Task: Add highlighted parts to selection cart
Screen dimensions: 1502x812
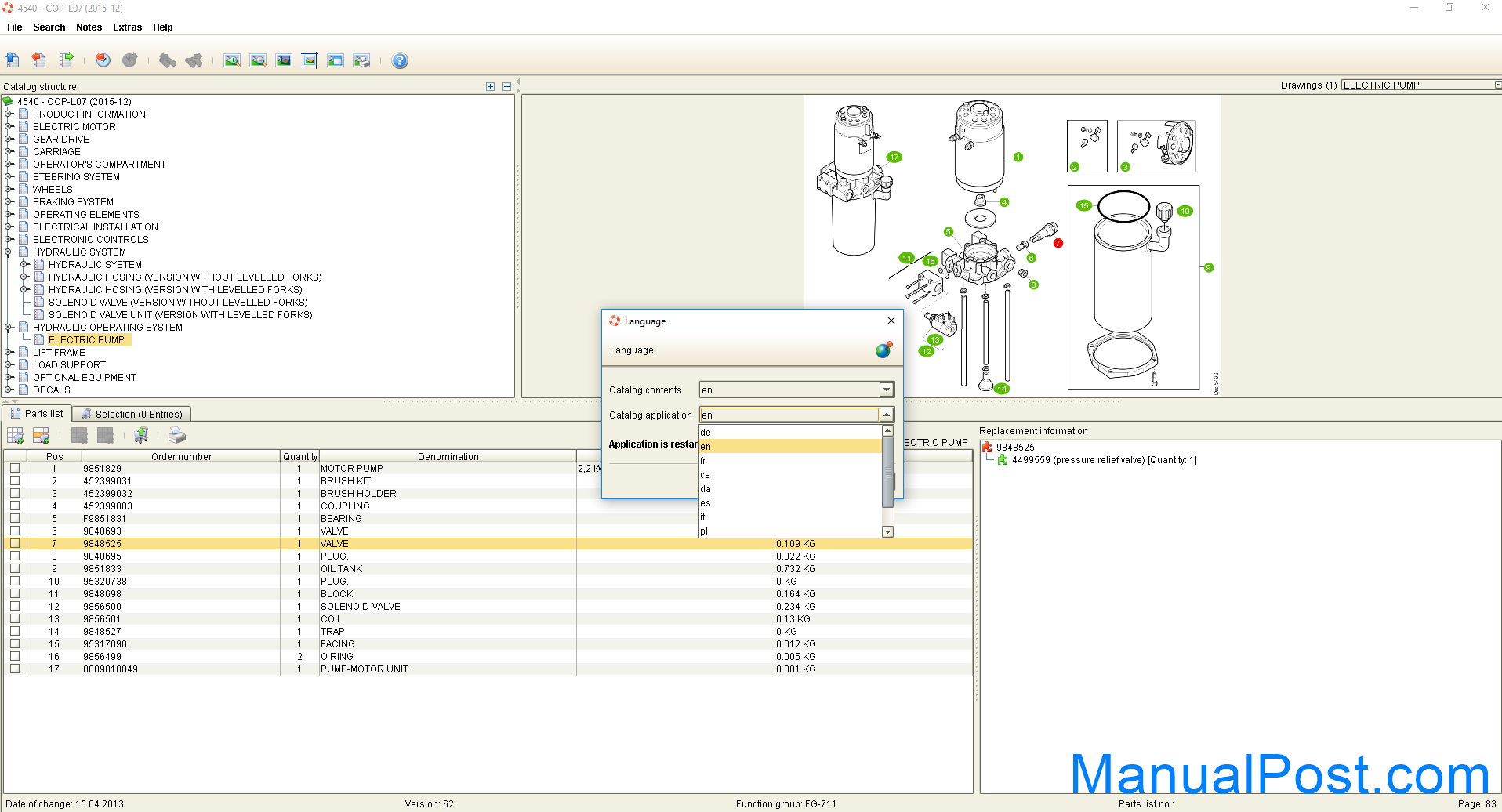Action: [x=41, y=435]
